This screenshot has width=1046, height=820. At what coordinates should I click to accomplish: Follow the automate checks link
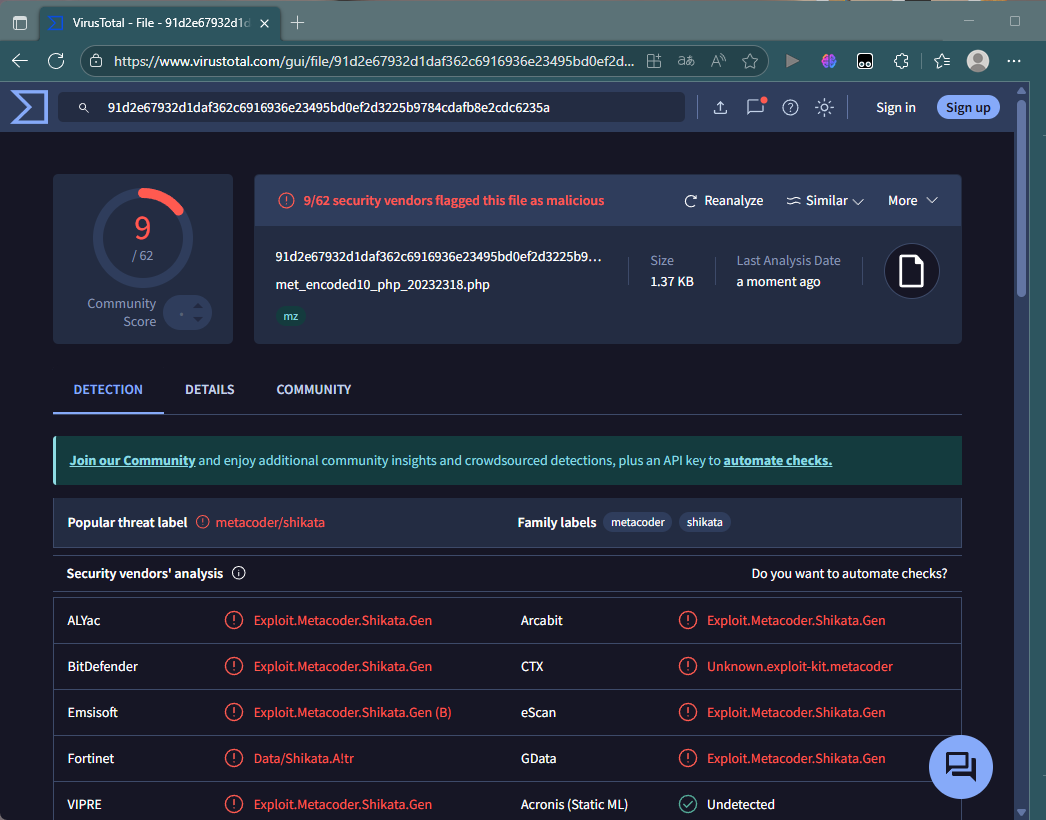click(x=777, y=460)
